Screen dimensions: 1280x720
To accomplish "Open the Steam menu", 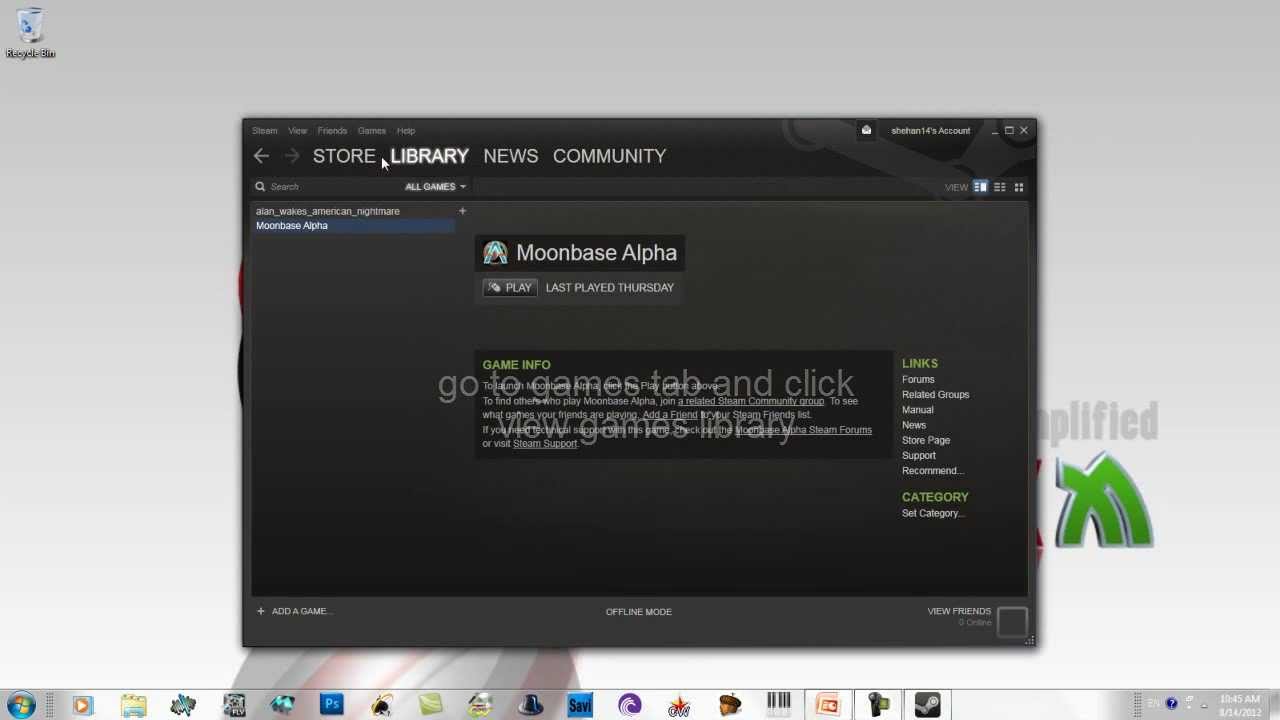I will pos(264,131).
